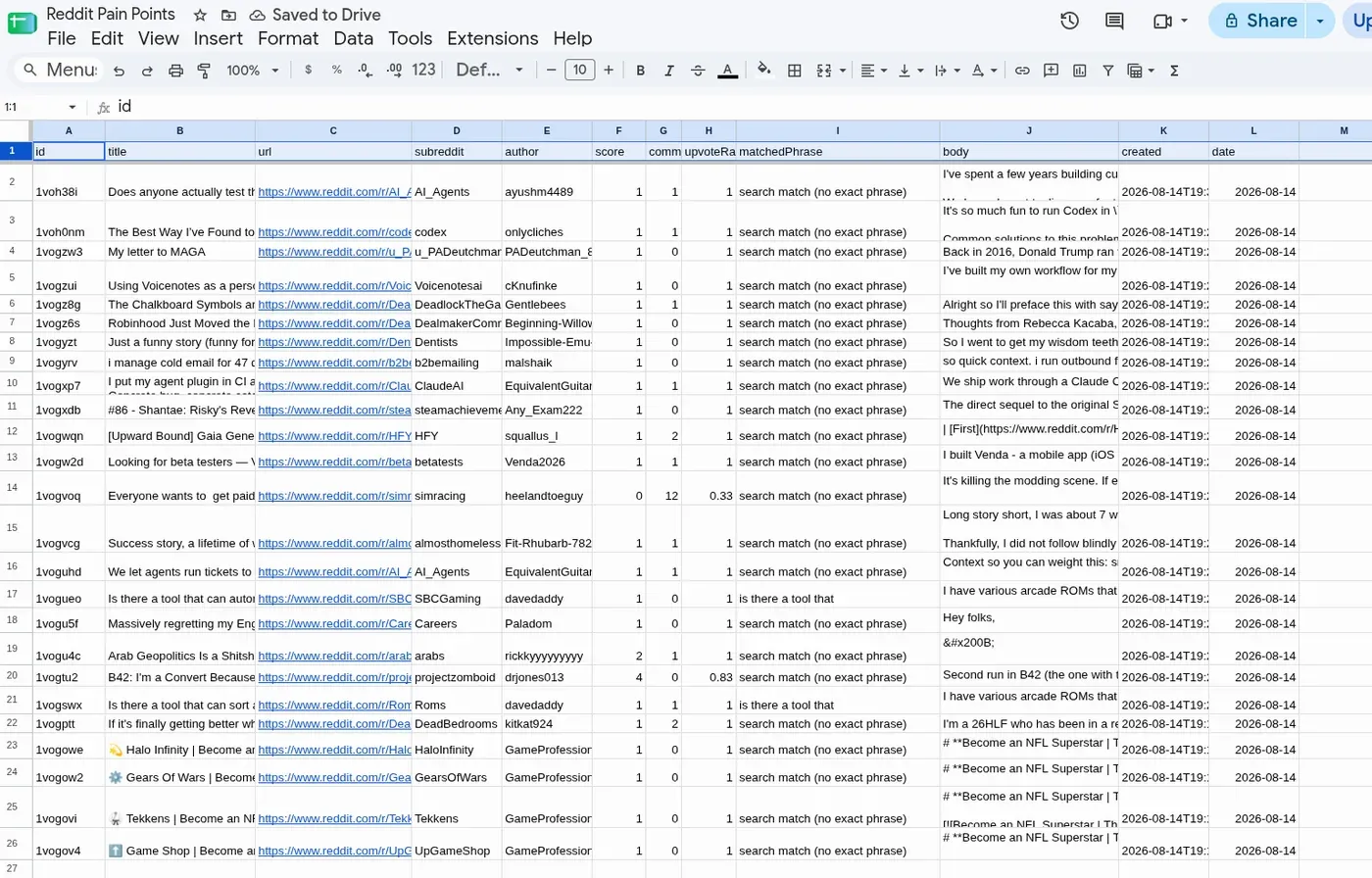This screenshot has height=878, width=1372.
Task: Open the Data menu
Action: coord(353,38)
